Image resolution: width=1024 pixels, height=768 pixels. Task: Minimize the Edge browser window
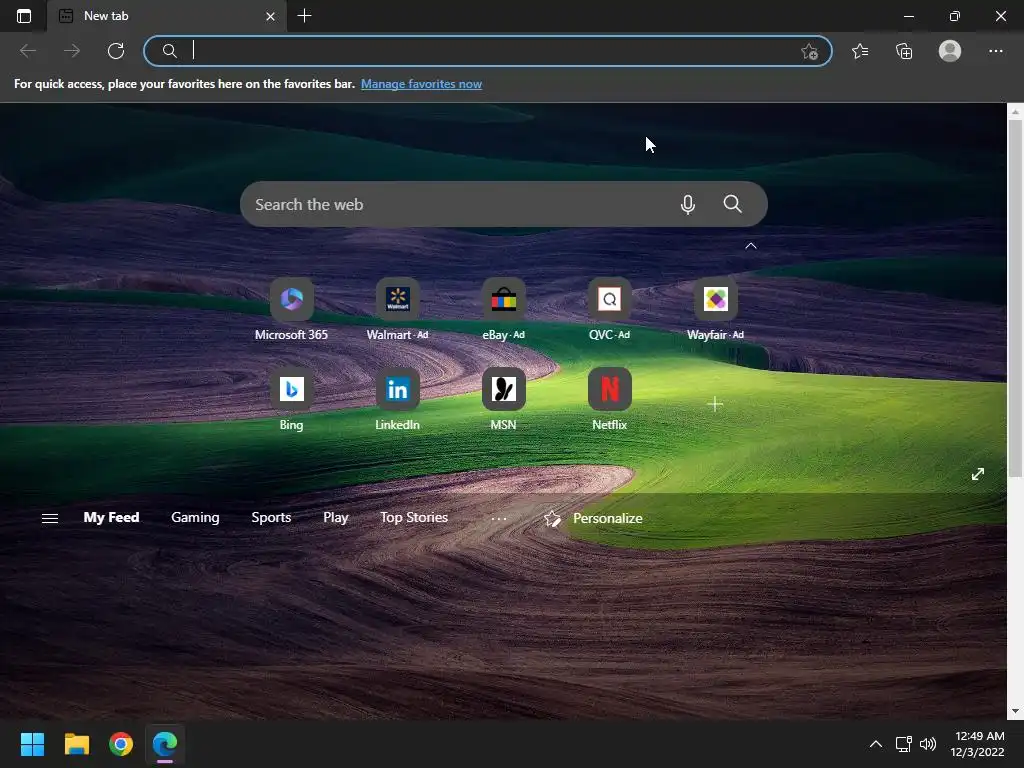[908, 16]
